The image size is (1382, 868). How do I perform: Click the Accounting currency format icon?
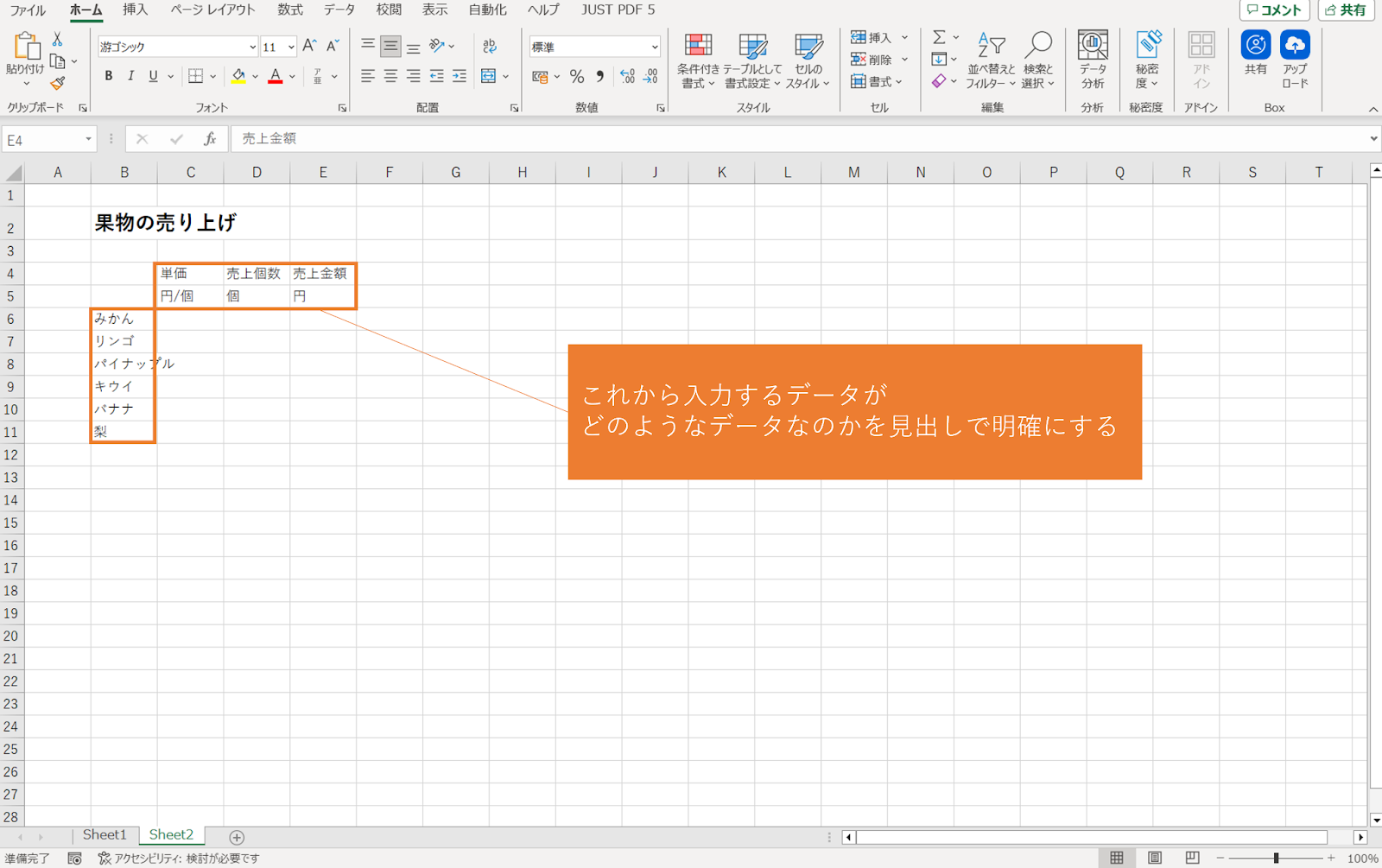click(x=541, y=77)
